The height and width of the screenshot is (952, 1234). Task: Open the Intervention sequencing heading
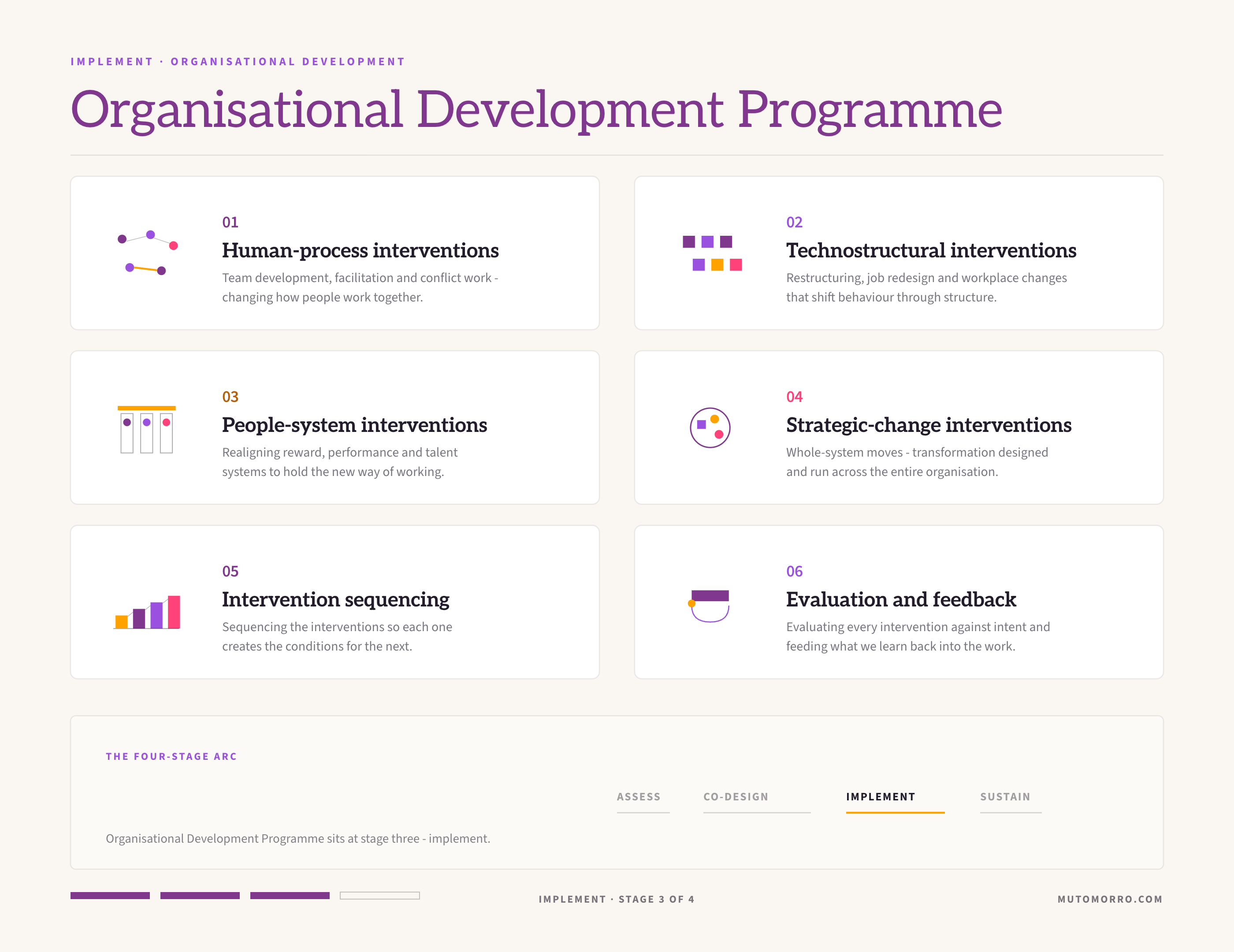click(336, 599)
